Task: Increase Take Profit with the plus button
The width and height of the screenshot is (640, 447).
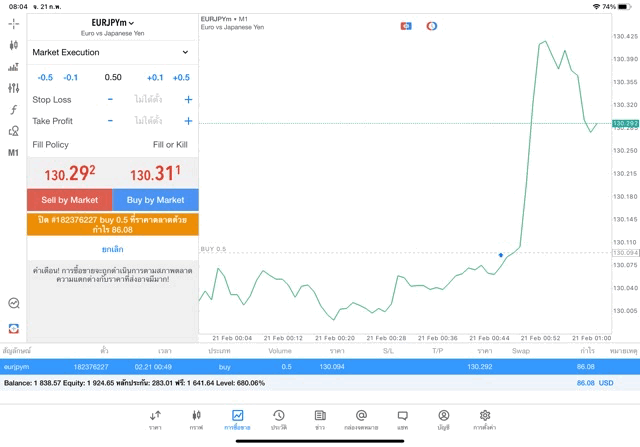Action: pos(188,121)
